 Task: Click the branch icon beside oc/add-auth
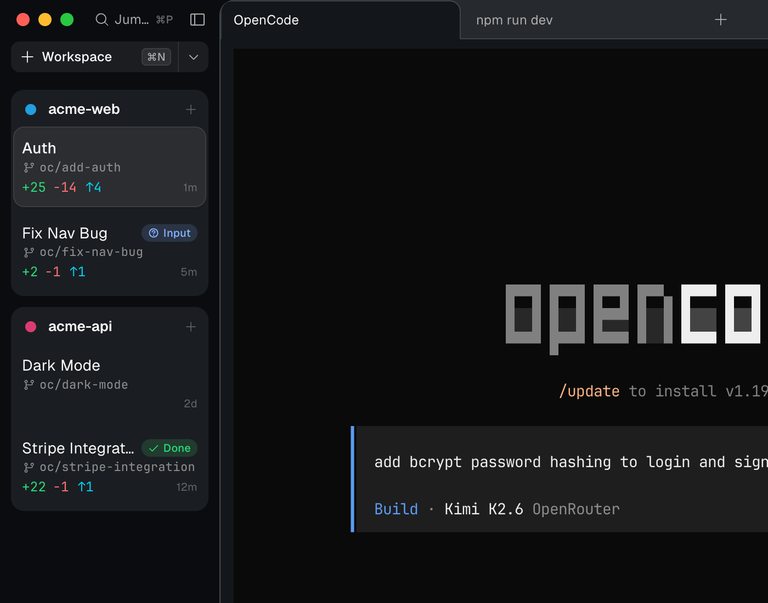click(29, 168)
